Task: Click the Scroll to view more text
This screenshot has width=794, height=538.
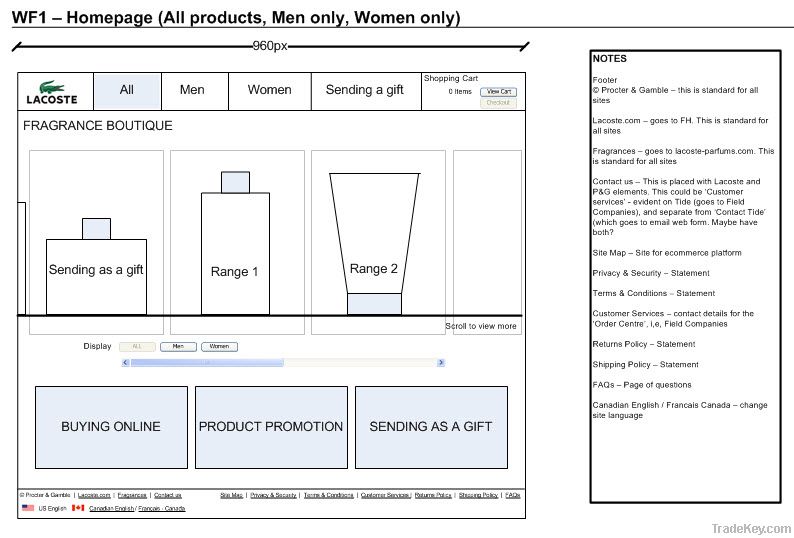Action: (481, 326)
